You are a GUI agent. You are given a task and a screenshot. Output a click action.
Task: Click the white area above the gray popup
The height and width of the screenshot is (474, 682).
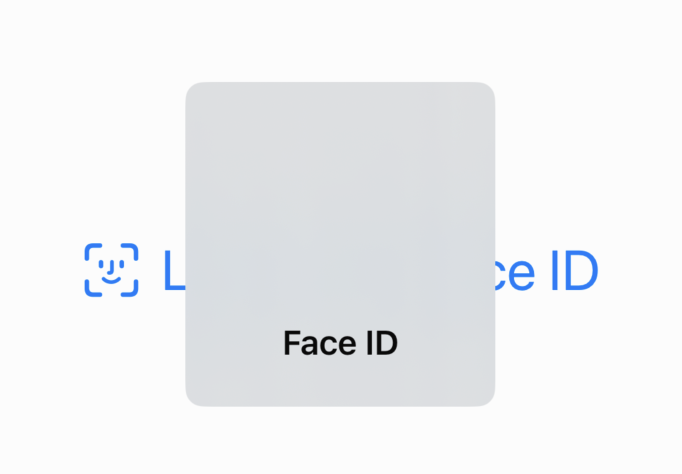340,40
